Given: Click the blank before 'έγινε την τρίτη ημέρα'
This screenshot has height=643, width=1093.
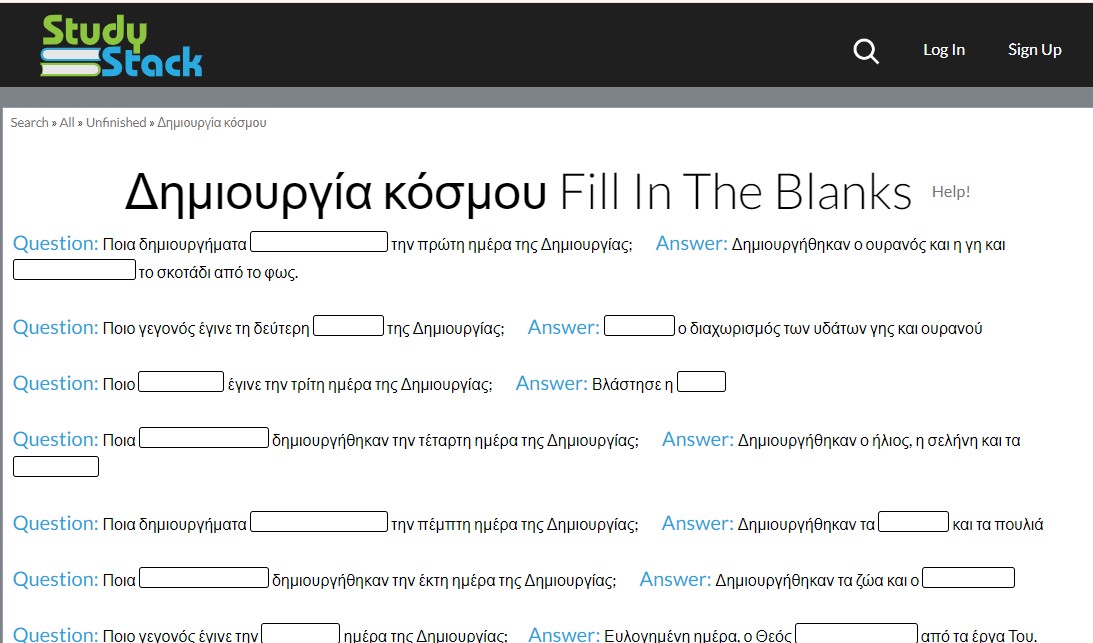Looking at the screenshot, I should pos(181,382).
